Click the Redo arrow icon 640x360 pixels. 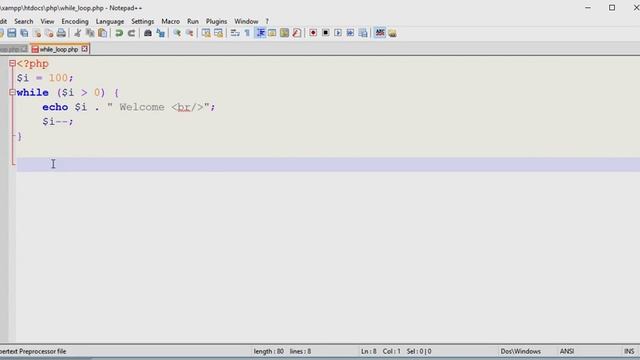click(131, 33)
